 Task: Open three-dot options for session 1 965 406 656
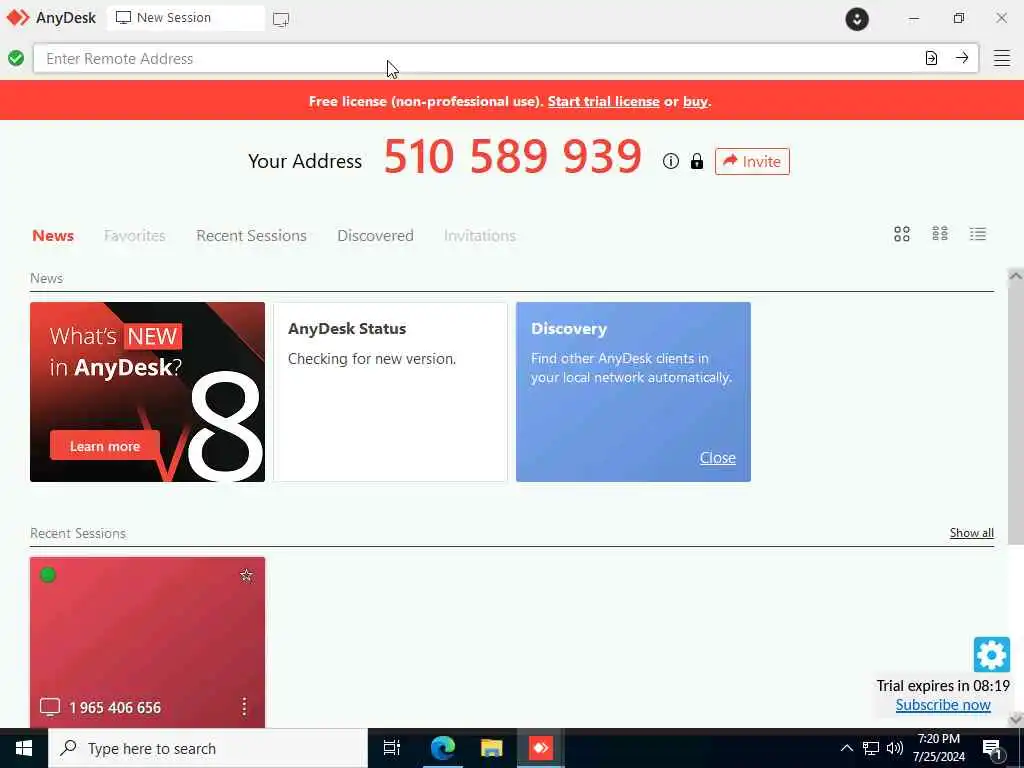(244, 707)
